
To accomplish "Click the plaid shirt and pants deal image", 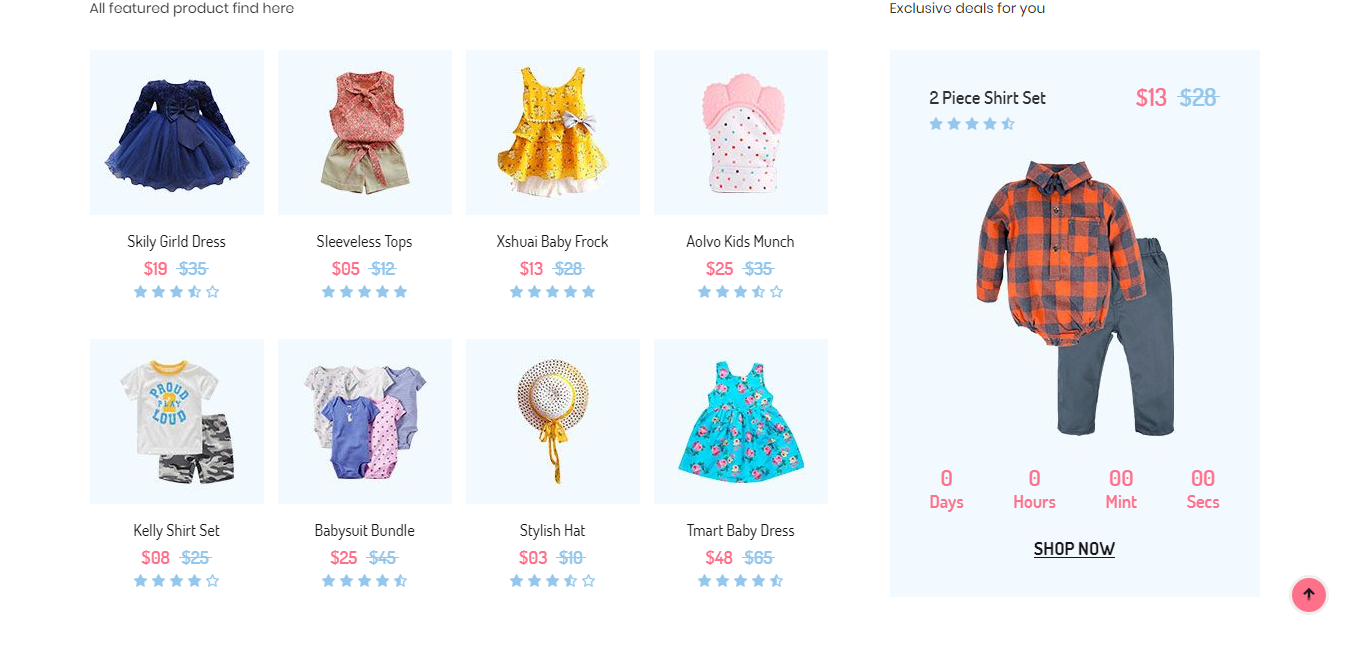I will tap(1074, 297).
